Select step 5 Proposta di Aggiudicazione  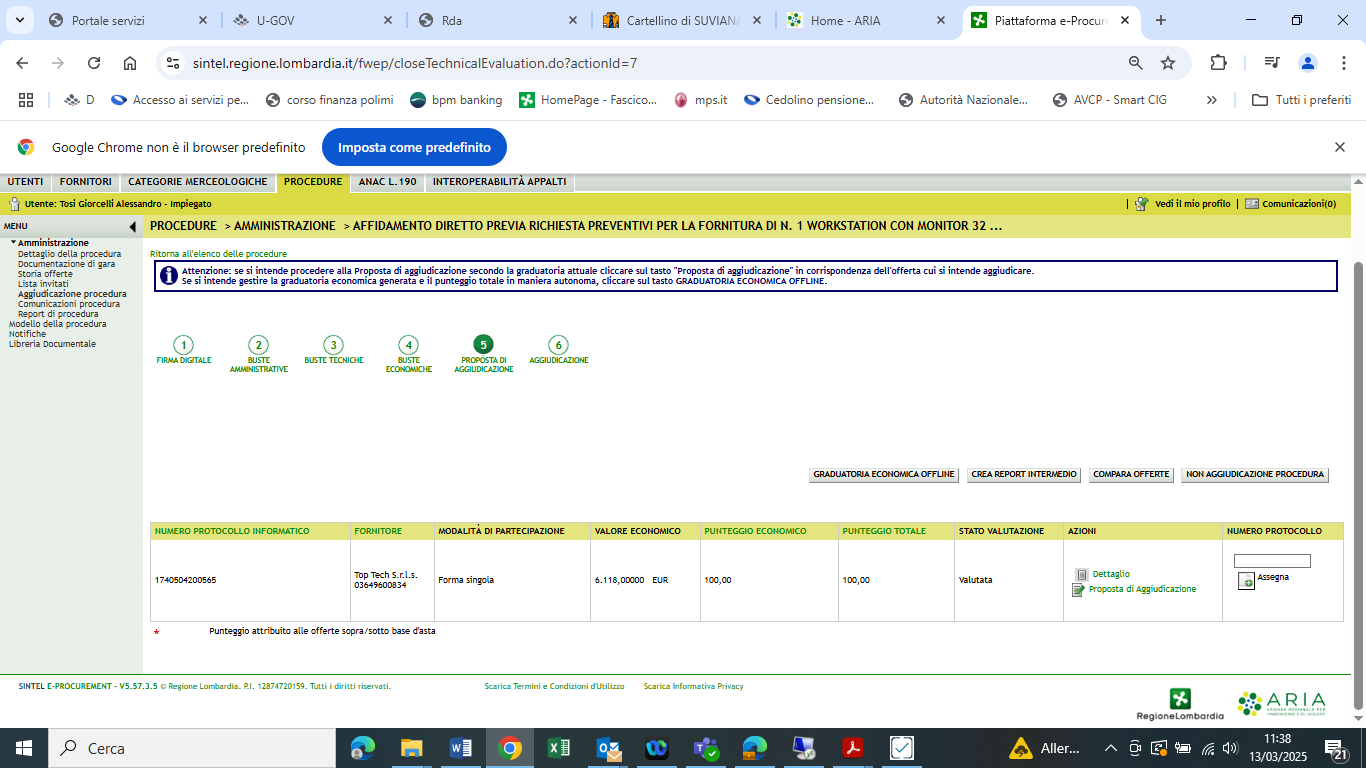[483, 345]
